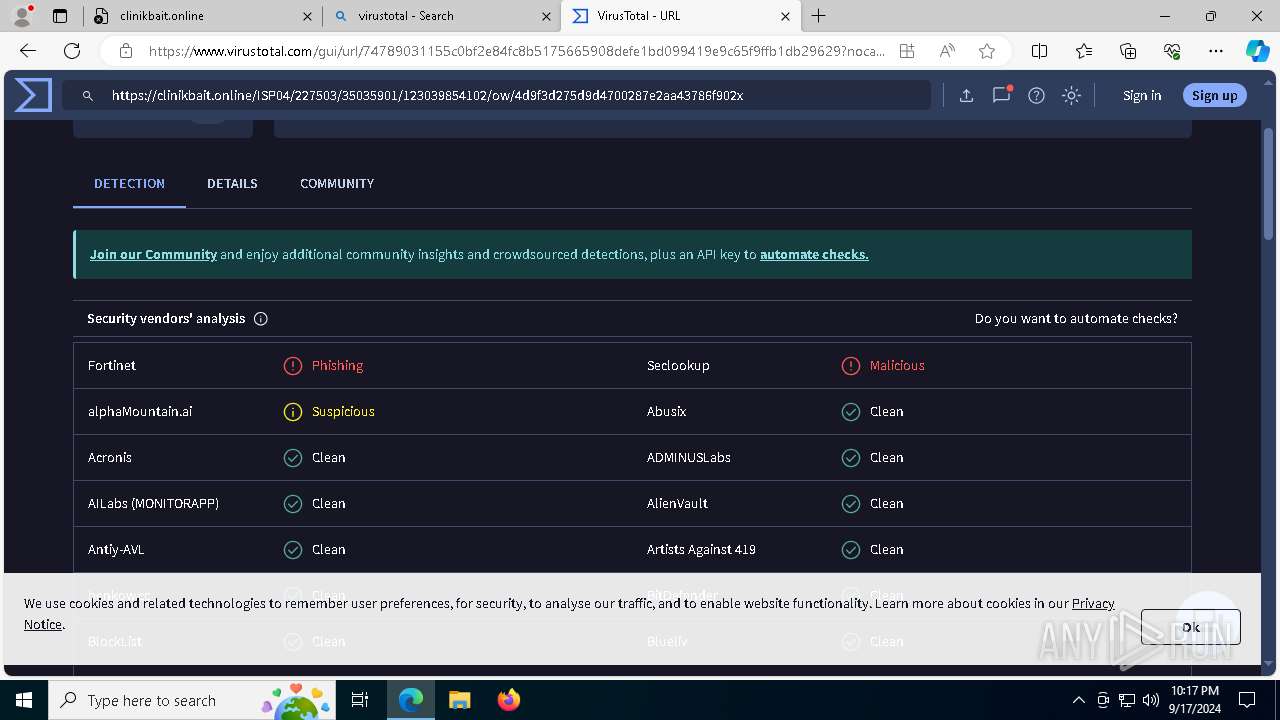Viewport: 1280px width, 720px height.
Task: Select the AILabs (MONITORAPP) vendor name
Action: pos(153,503)
